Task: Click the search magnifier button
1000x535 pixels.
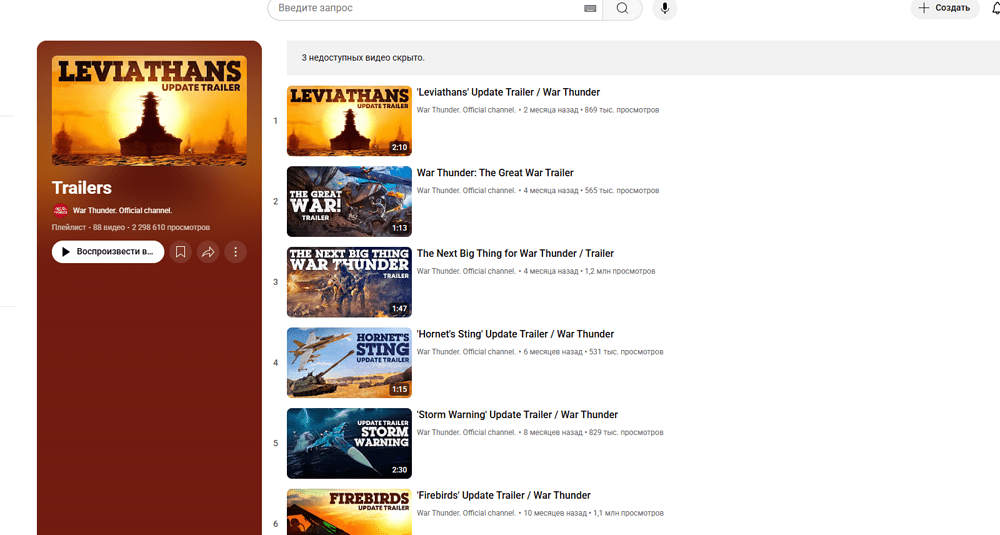Action: (622, 8)
